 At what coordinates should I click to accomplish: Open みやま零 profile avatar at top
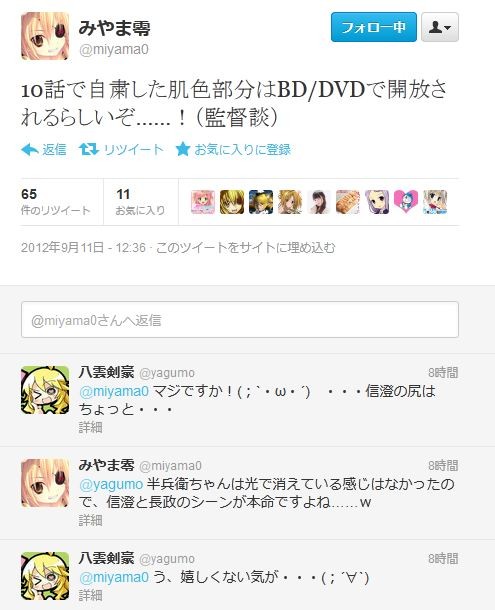45,36
